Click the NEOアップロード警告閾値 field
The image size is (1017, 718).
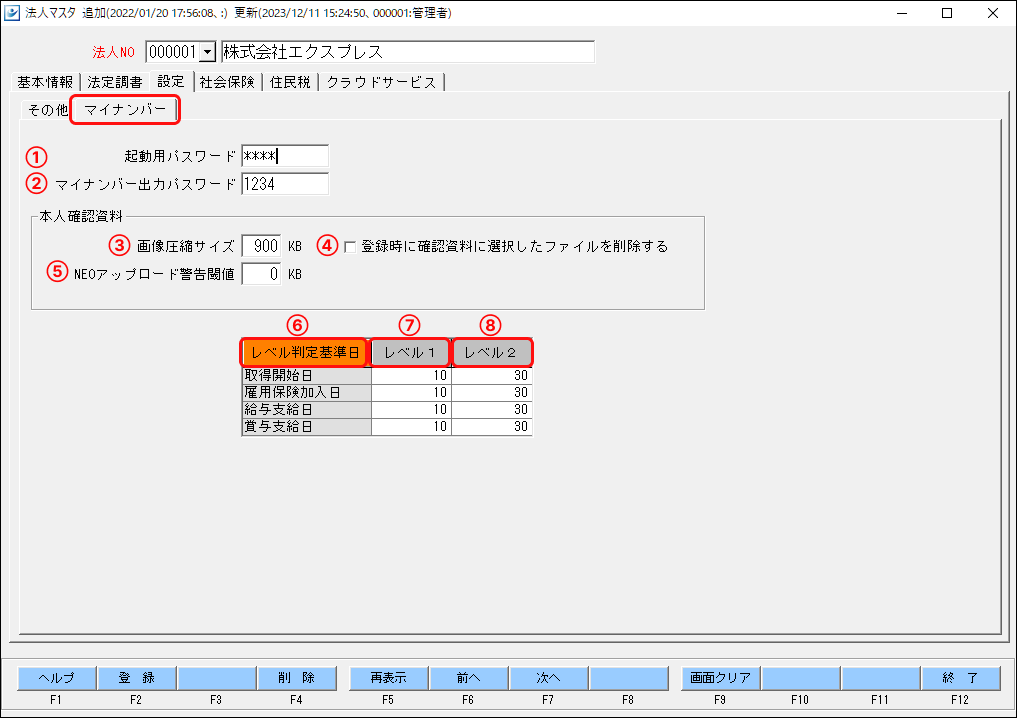[261, 274]
